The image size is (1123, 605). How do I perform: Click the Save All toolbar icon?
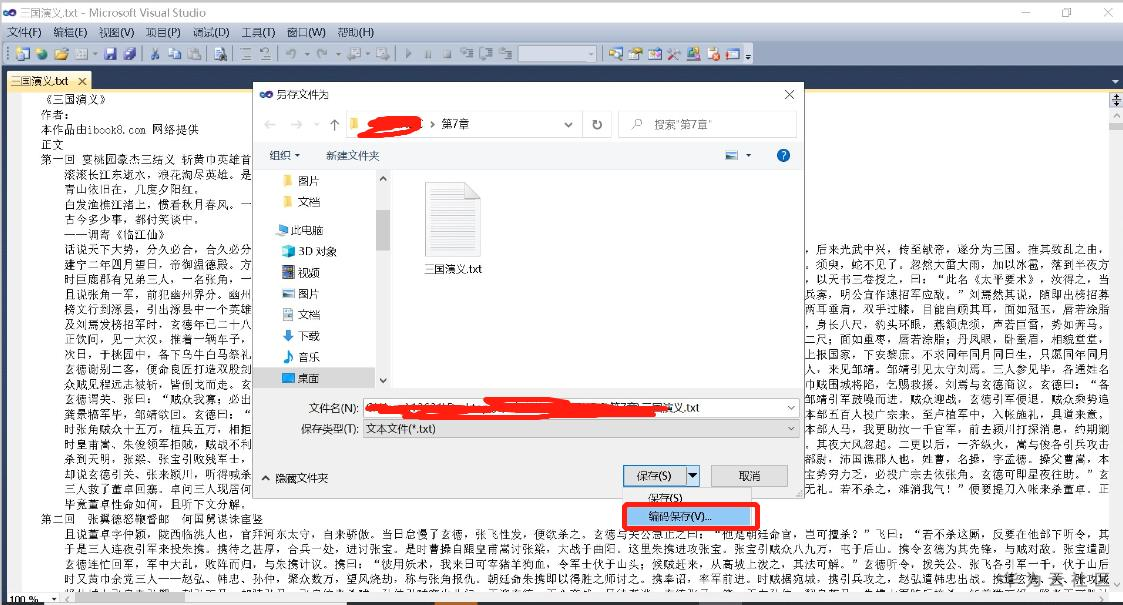click(x=130, y=54)
